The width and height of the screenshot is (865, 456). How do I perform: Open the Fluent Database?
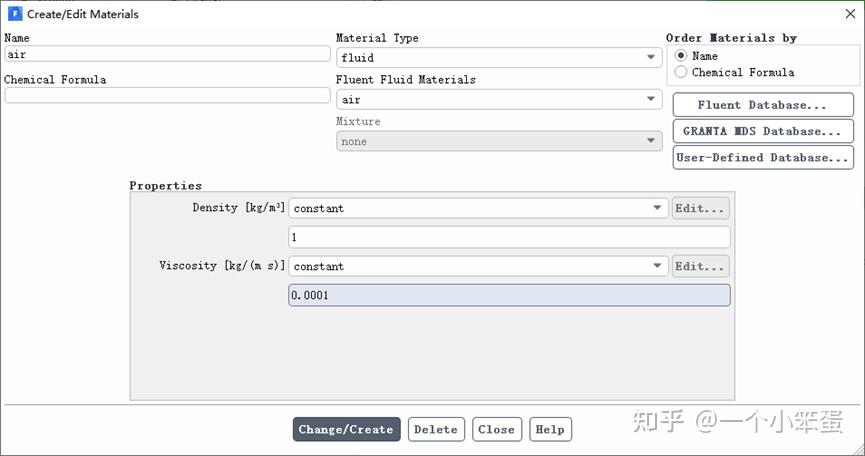(762, 105)
